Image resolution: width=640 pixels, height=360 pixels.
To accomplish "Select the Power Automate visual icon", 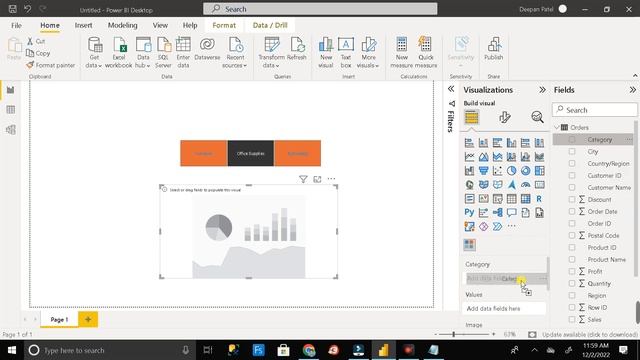I will [498, 227].
